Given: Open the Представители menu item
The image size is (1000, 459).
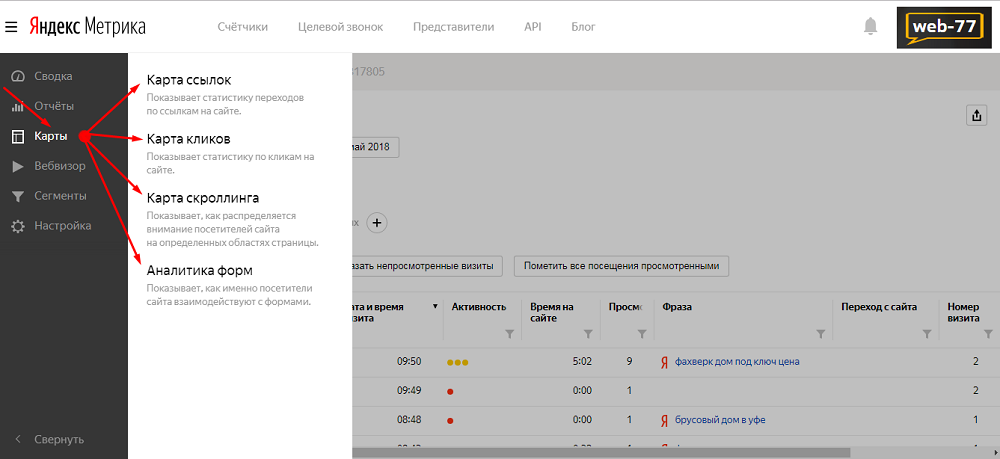Looking at the screenshot, I should [453, 27].
